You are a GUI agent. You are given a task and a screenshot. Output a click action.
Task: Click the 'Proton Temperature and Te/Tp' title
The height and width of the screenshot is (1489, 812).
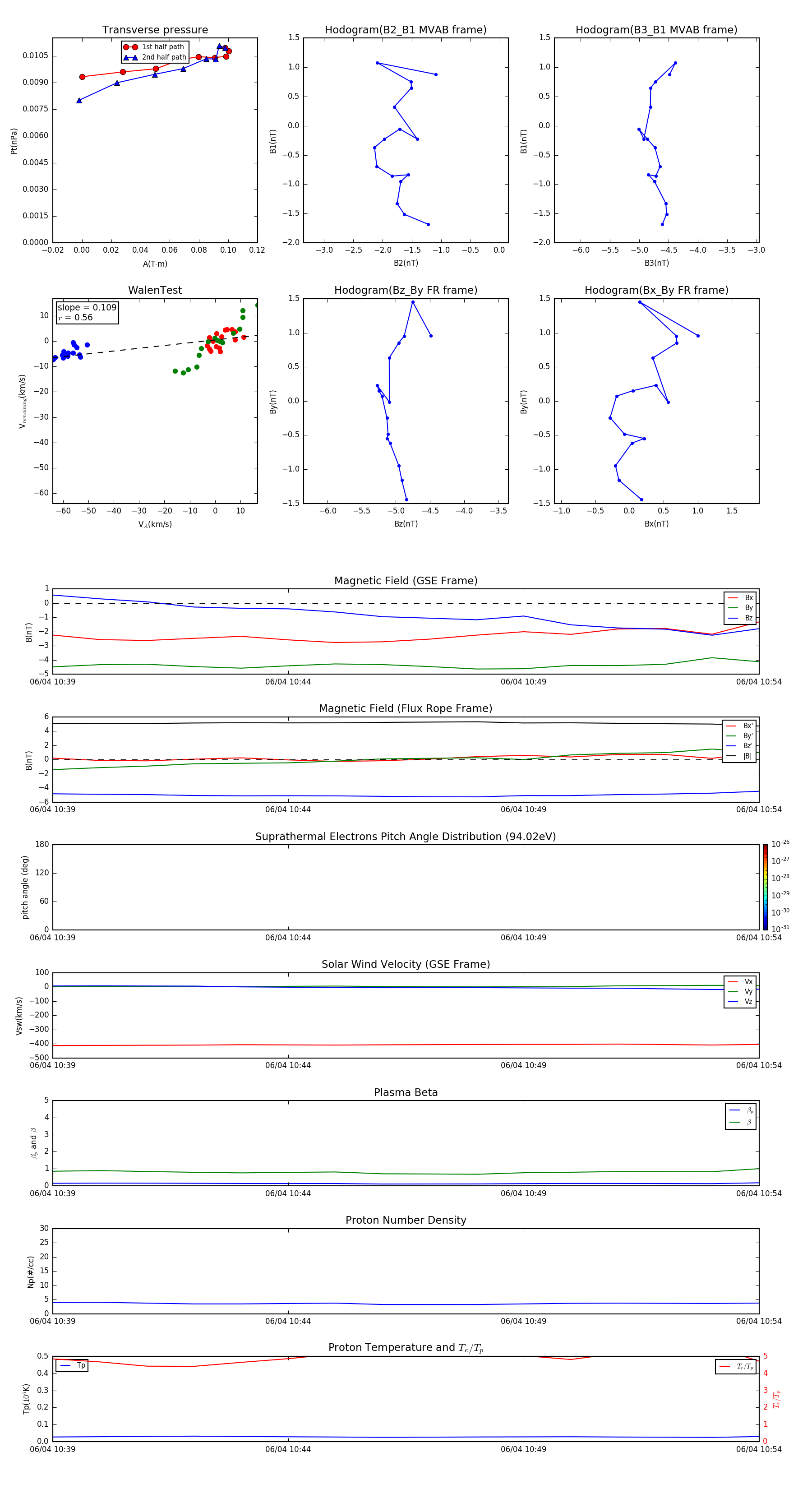pyautogui.click(x=406, y=1348)
